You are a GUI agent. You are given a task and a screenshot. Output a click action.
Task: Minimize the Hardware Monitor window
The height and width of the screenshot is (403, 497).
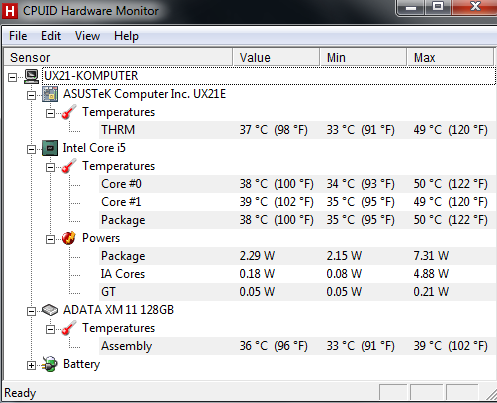[410, 7]
